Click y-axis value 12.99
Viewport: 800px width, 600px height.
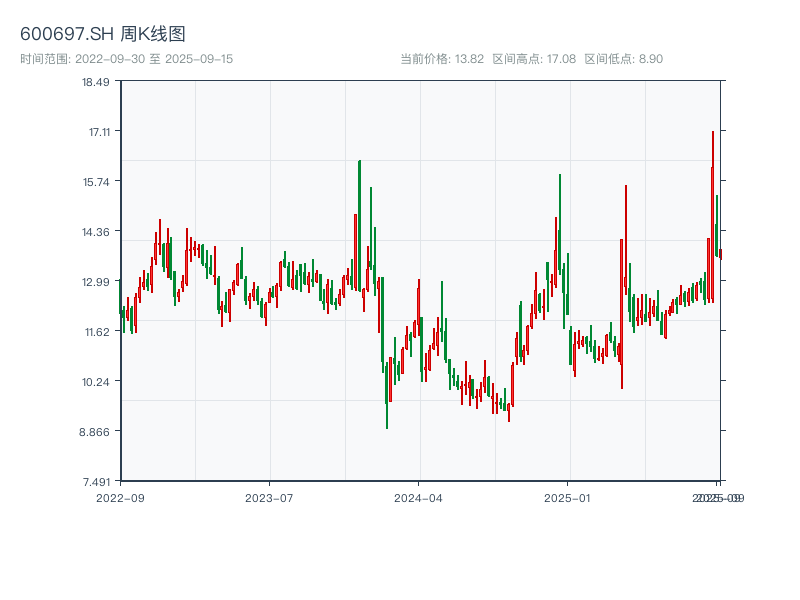(95, 282)
